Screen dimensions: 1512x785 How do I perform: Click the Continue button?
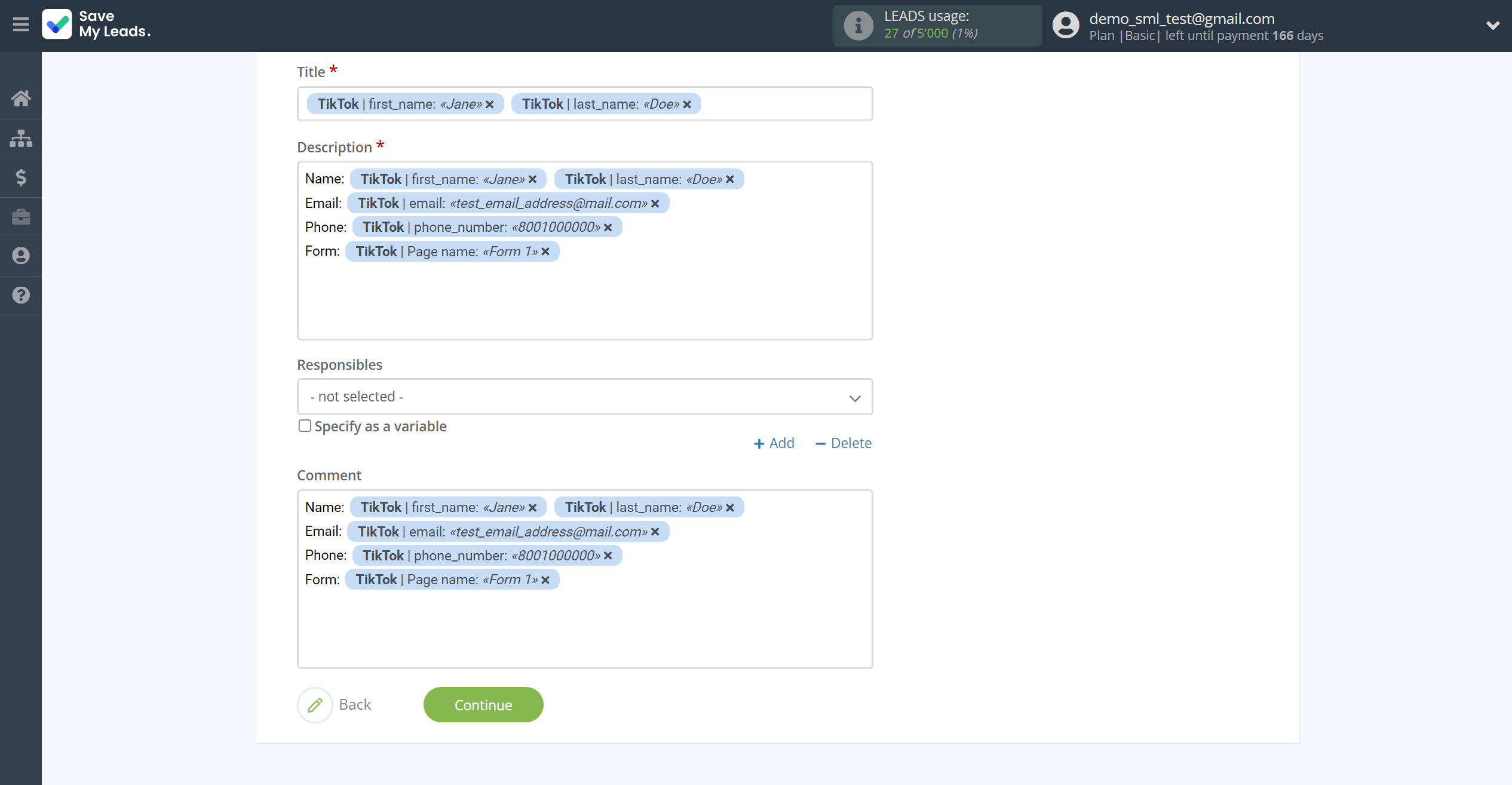click(x=483, y=705)
